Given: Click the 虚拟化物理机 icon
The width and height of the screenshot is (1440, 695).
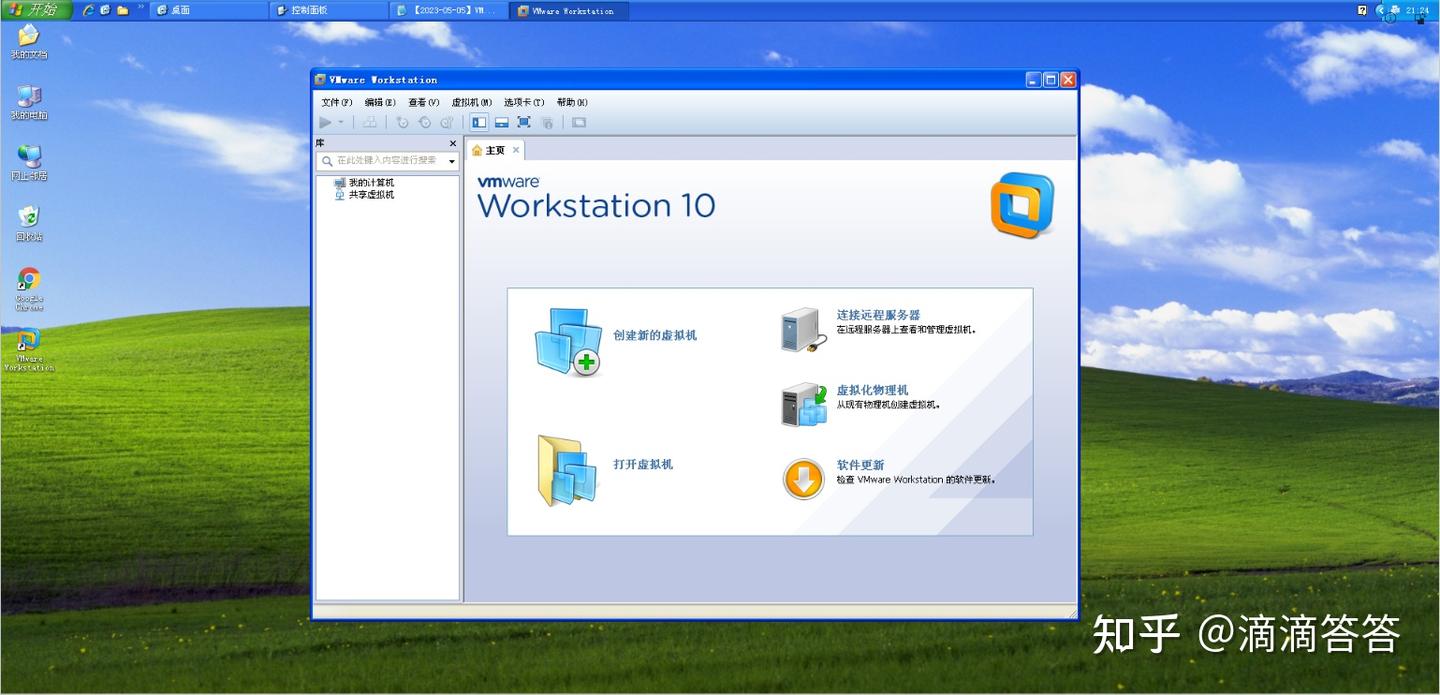Looking at the screenshot, I should coord(802,403).
